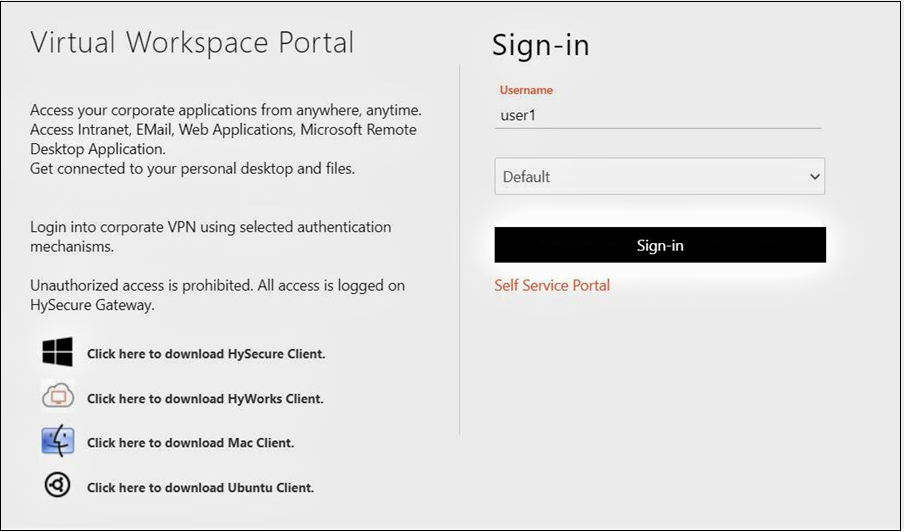Open the HySecure Client download link
This screenshot has width=904, height=532.
click(x=206, y=354)
